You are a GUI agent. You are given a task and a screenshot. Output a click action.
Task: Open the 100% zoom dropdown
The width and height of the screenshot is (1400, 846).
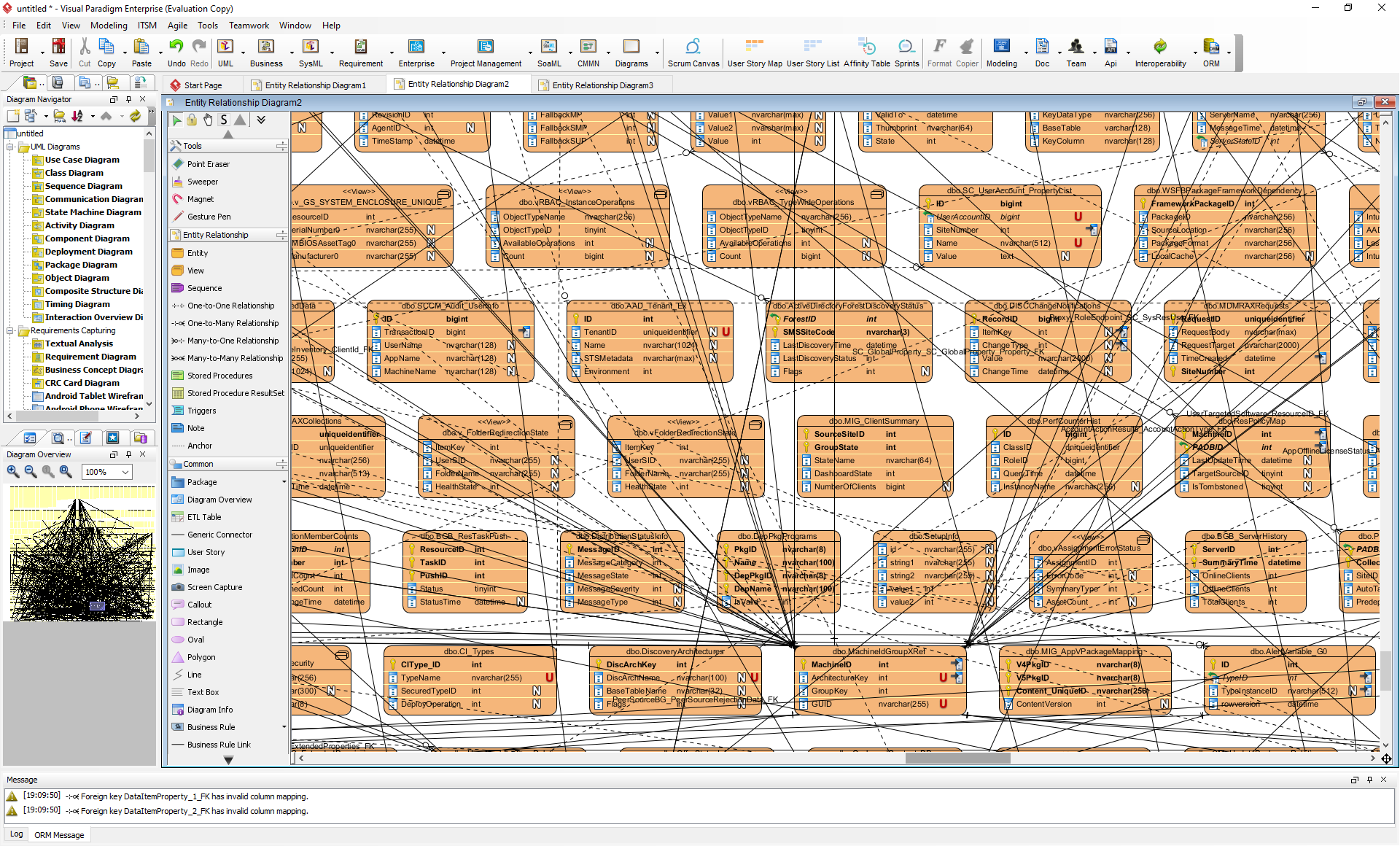[x=126, y=472]
